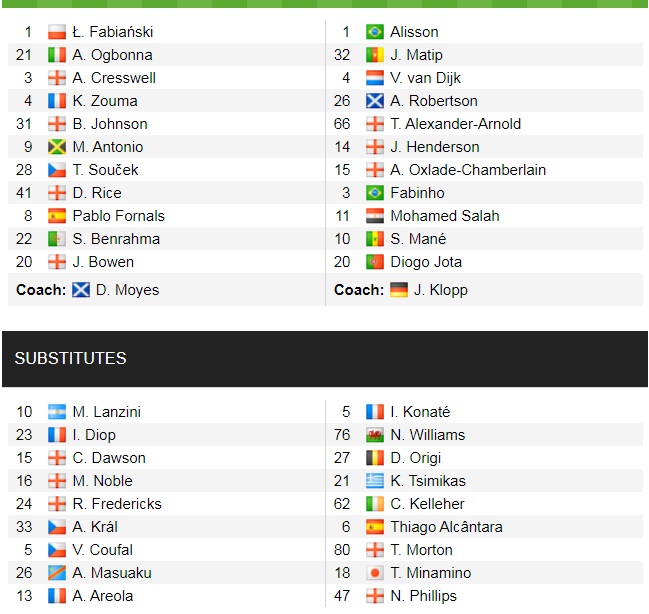Click the Spain flag beside Pablo Fornals

57,216
